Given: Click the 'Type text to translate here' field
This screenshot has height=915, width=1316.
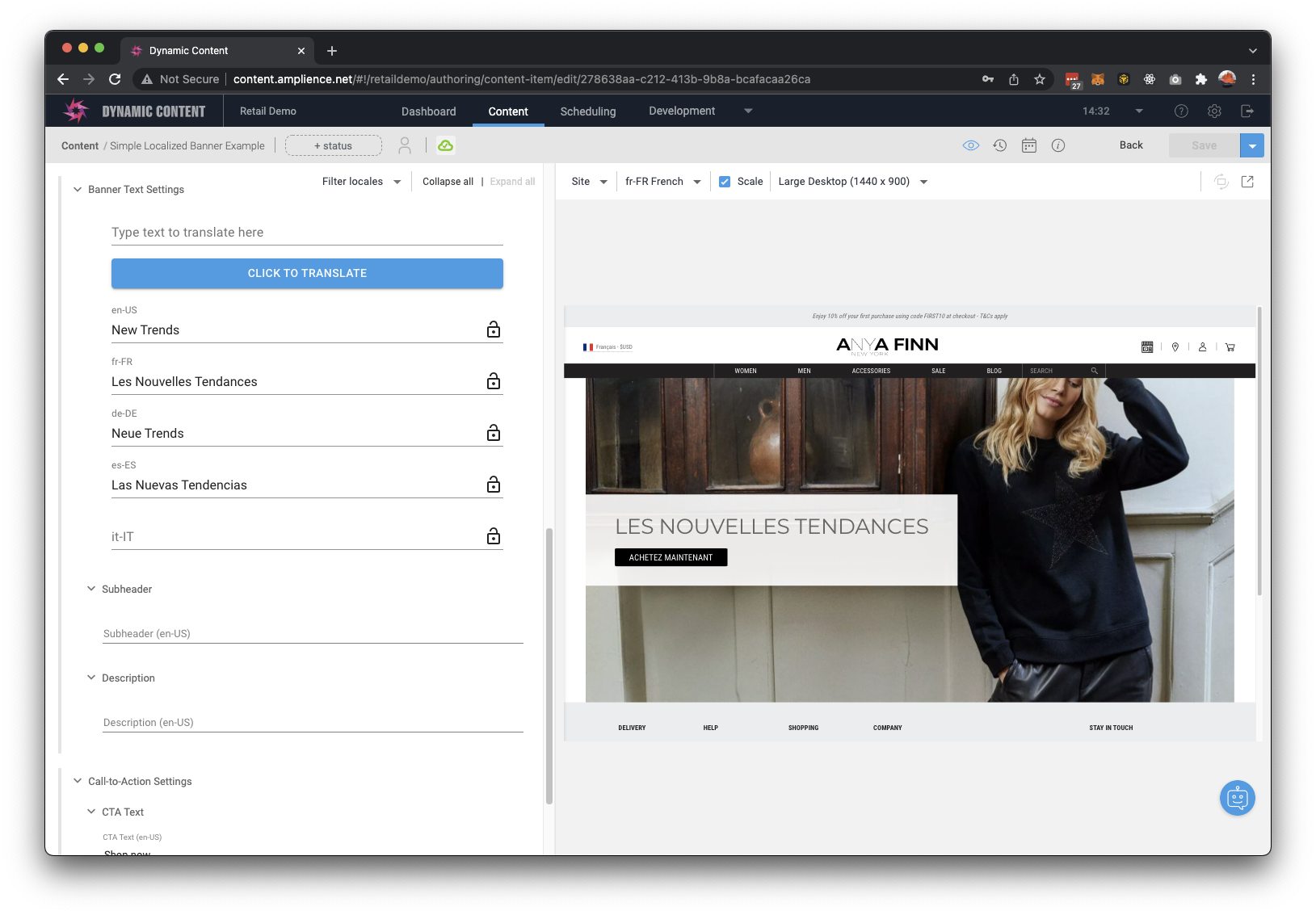Looking at the screenshot, I should pyautogui.click(x=307, y=233).
